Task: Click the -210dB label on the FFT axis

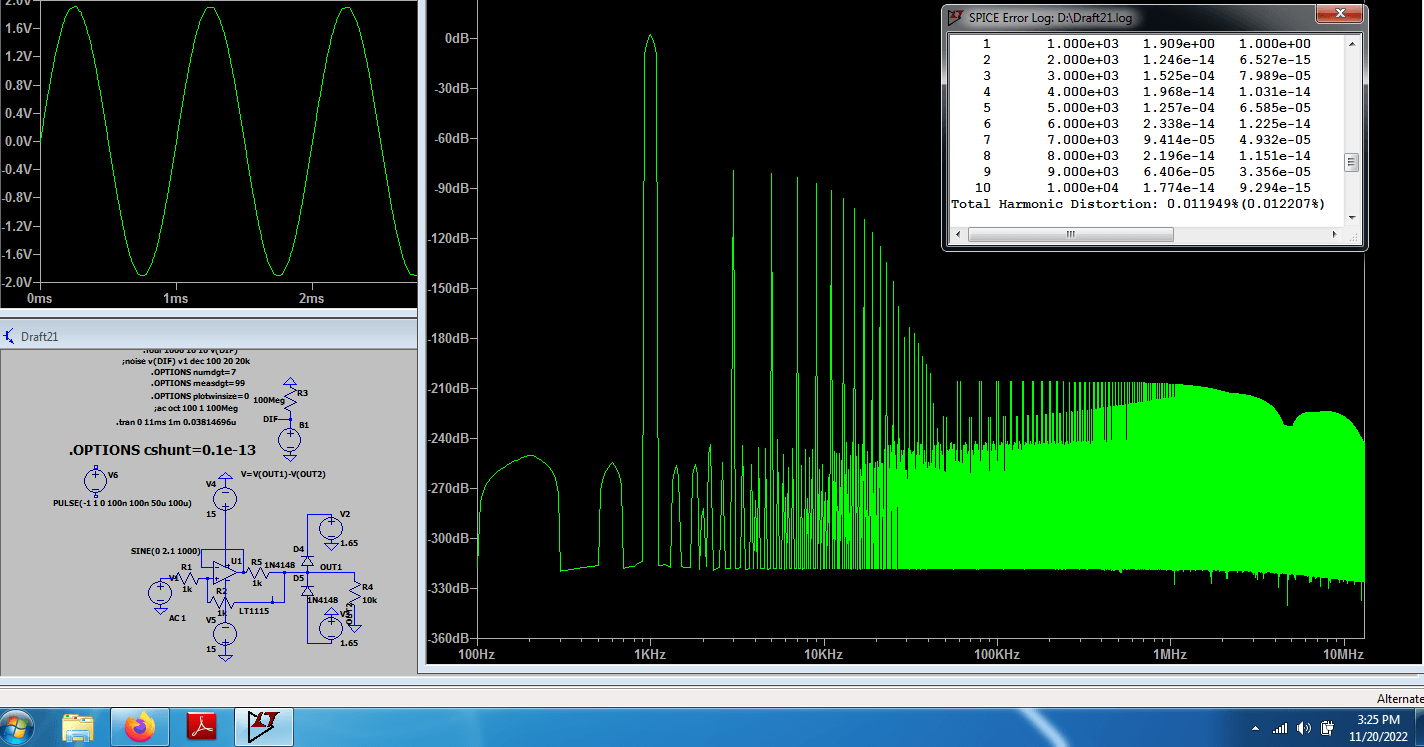Action: [x=449, y=388]
